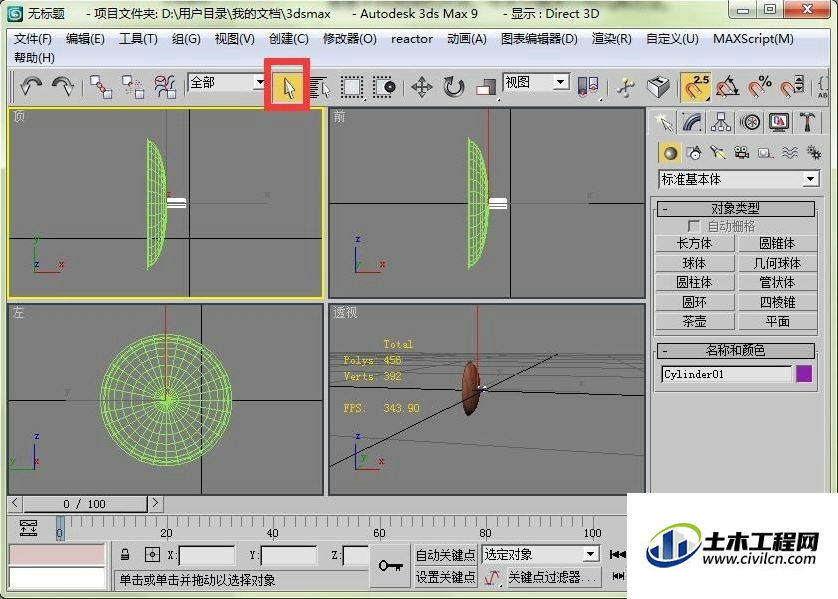Select the Shapes category icon

pos(694,153)
